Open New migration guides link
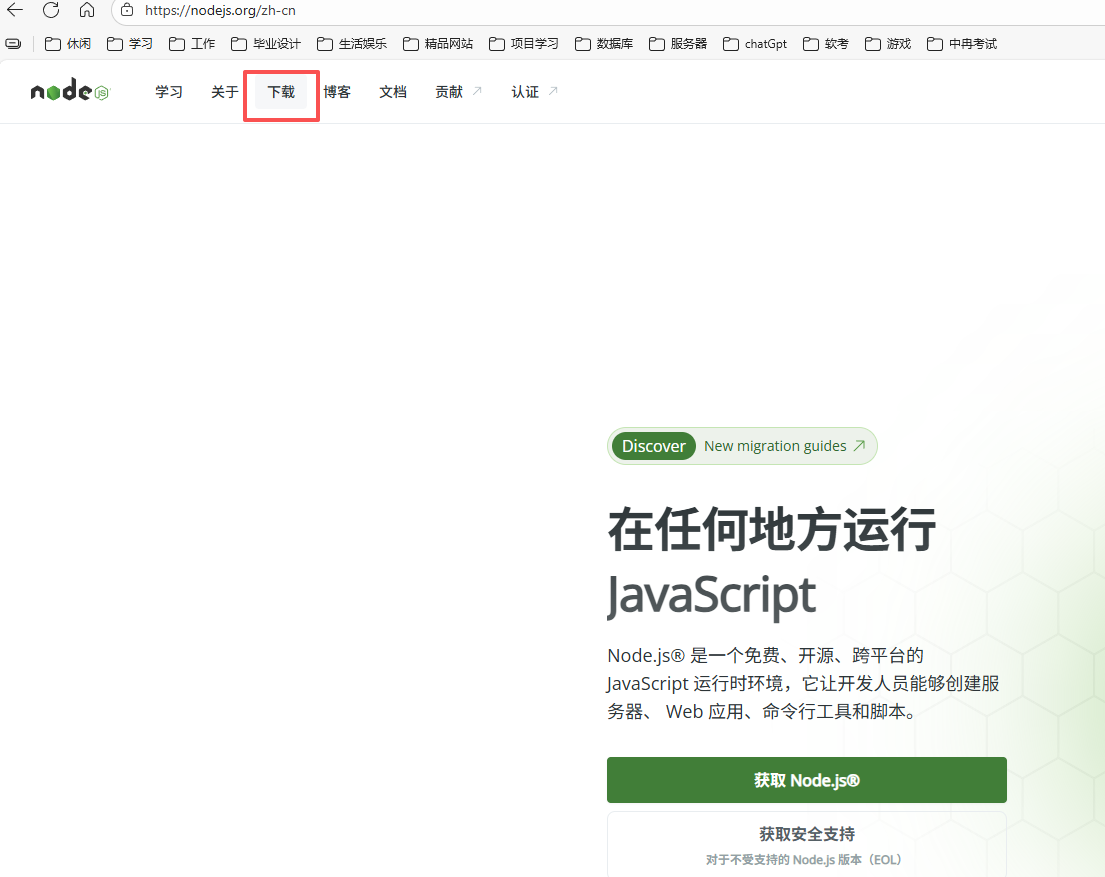Screen dimensions: 1105x877 784,446
